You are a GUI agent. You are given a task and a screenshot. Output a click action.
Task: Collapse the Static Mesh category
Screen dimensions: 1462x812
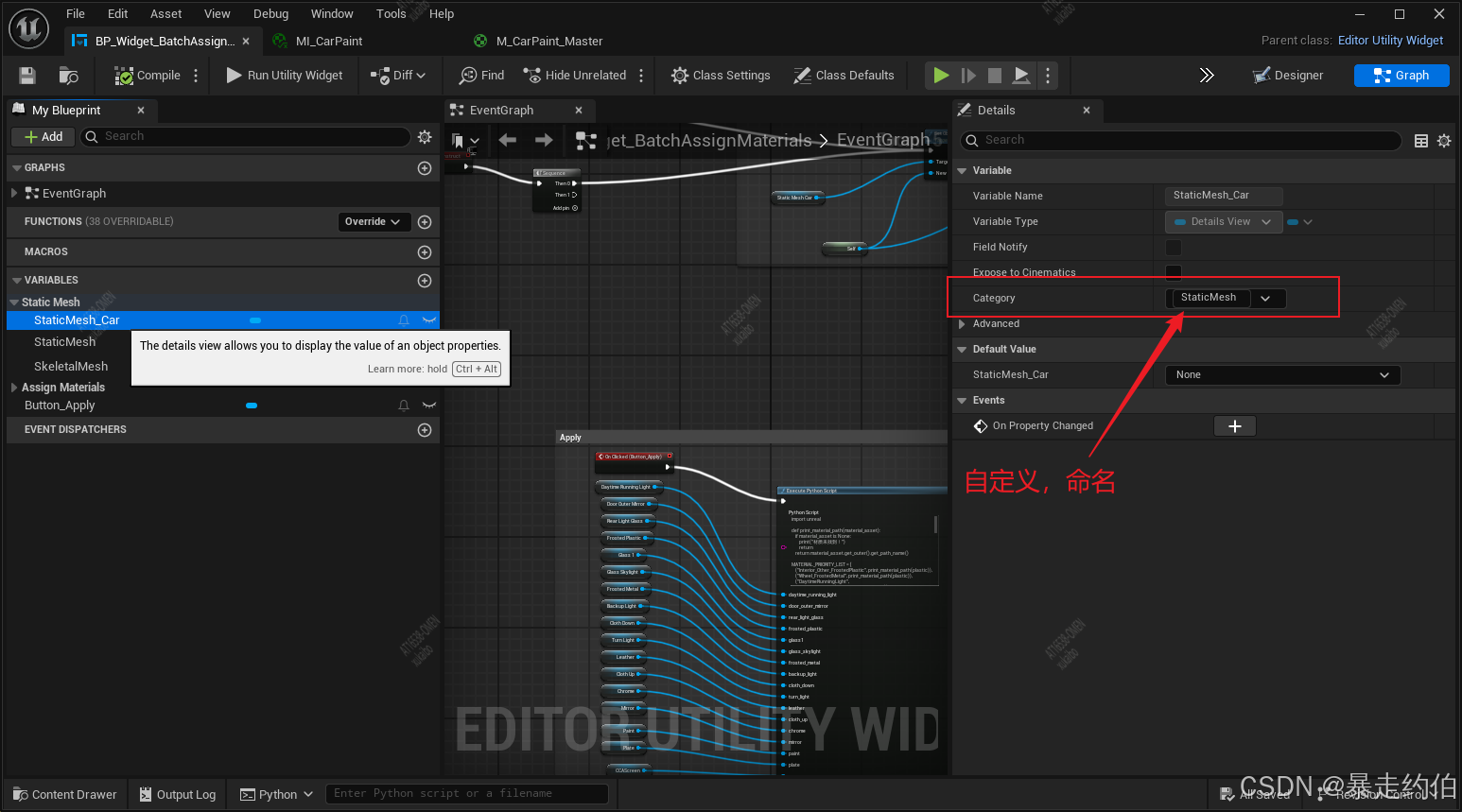[14, 302]
